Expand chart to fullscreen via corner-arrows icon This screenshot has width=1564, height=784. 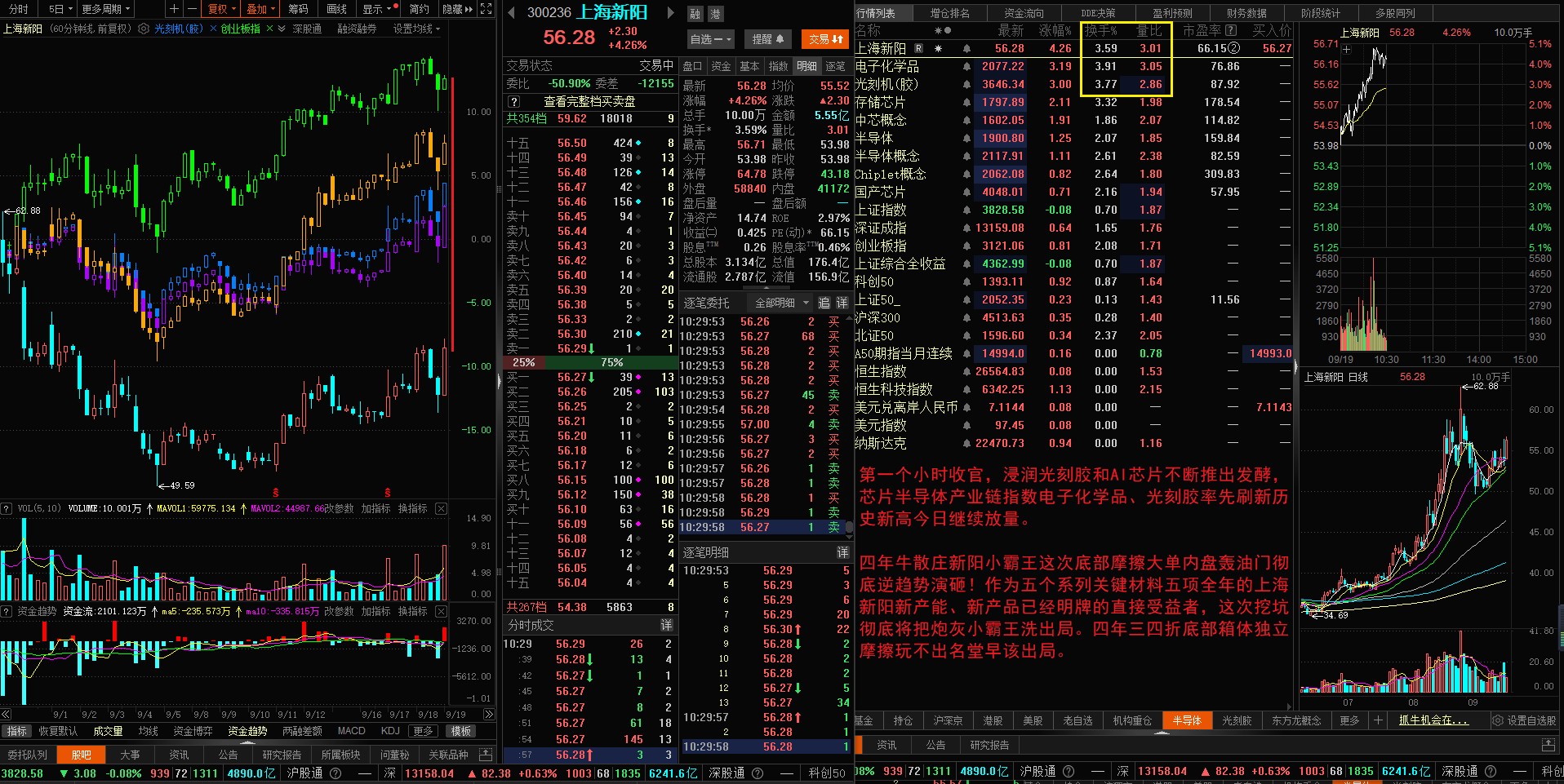pyautogui.click(x=487, y=9)
